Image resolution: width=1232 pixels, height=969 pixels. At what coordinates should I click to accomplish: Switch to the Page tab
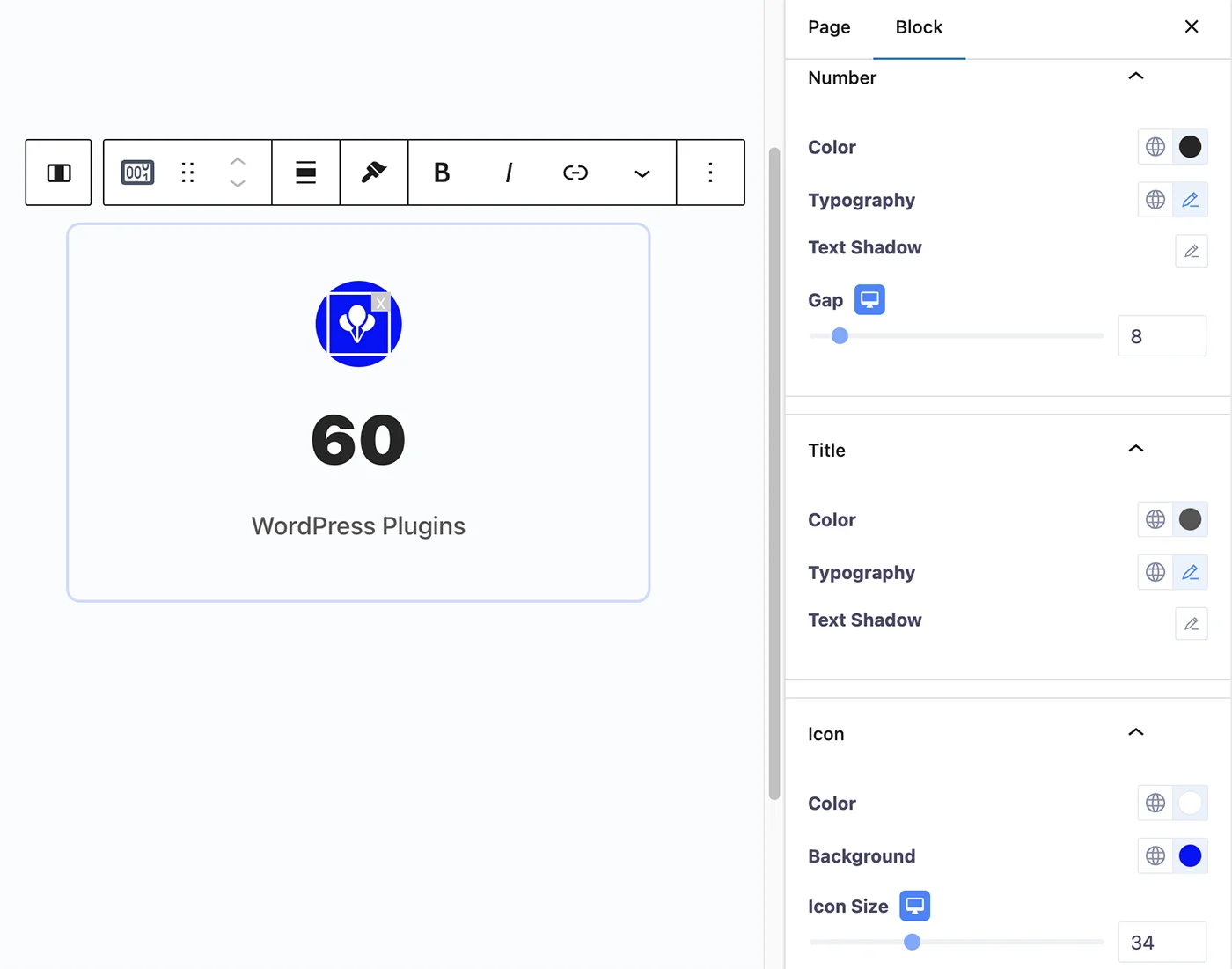pyautogui.click(x=829, y=27)
